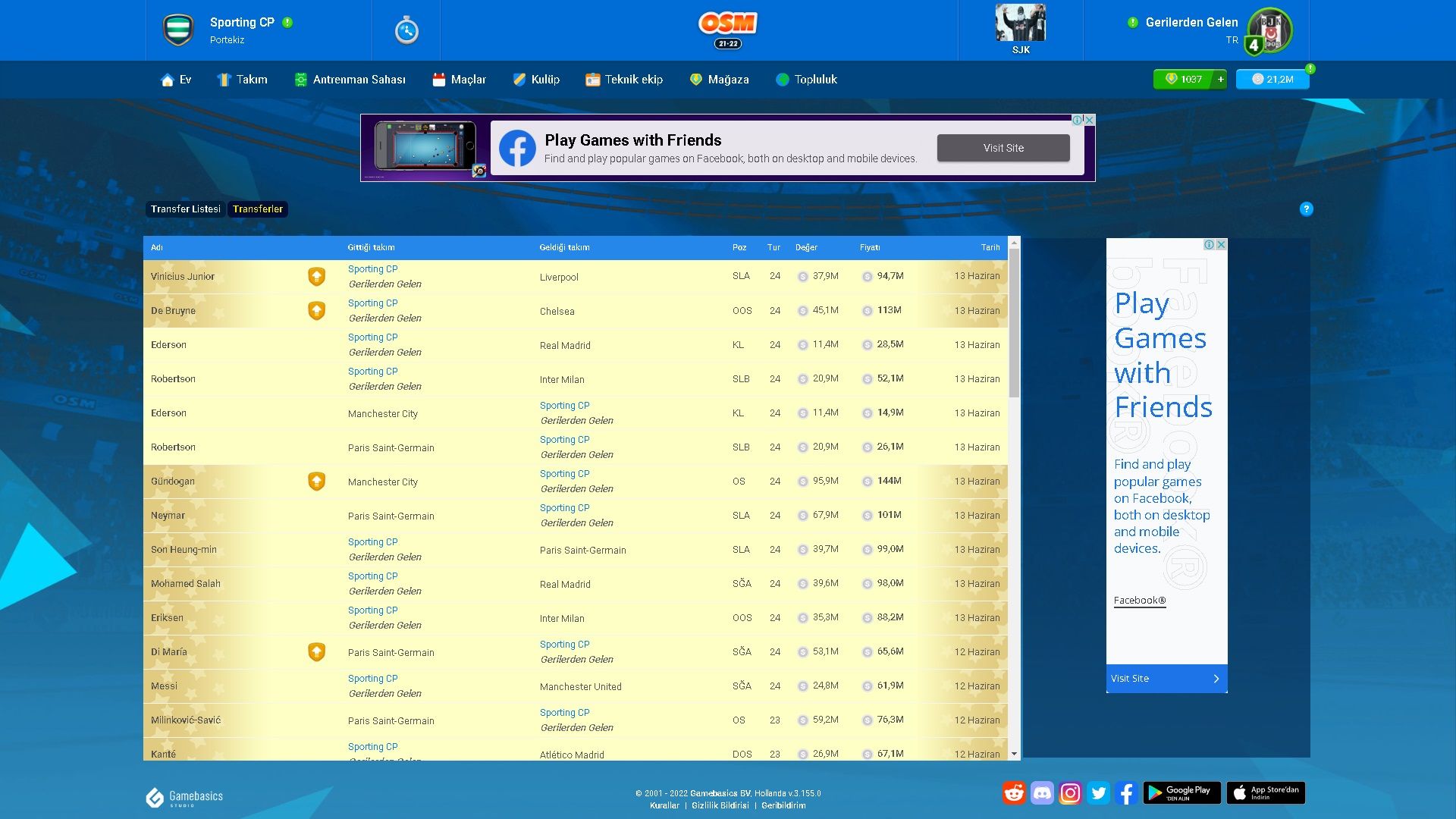Image resolution: width=1456 pixels, height=819 pixels.
Task: Click Eriksen's price 88,2M
Action: click(890, 617)
